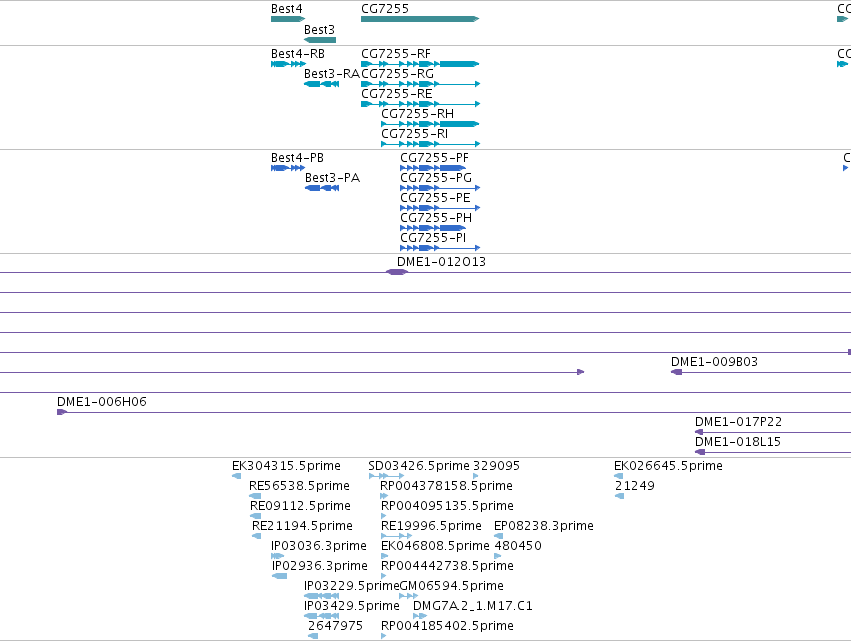The image size is (851, 641).
Task: Select the Best3 gene arrow glyph
Action: coord(320,40)
